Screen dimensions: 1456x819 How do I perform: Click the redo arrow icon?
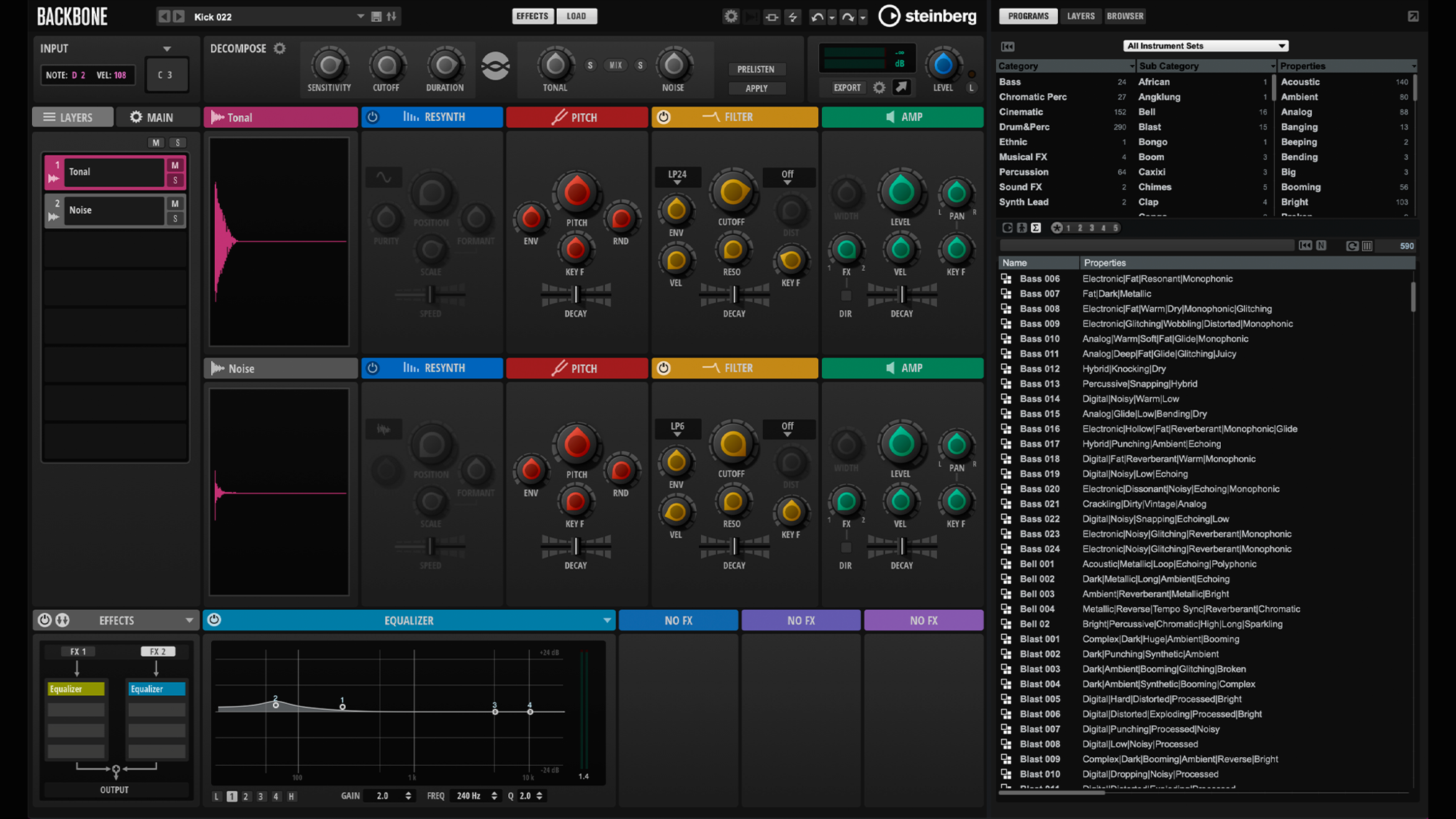tap(847, 17)
